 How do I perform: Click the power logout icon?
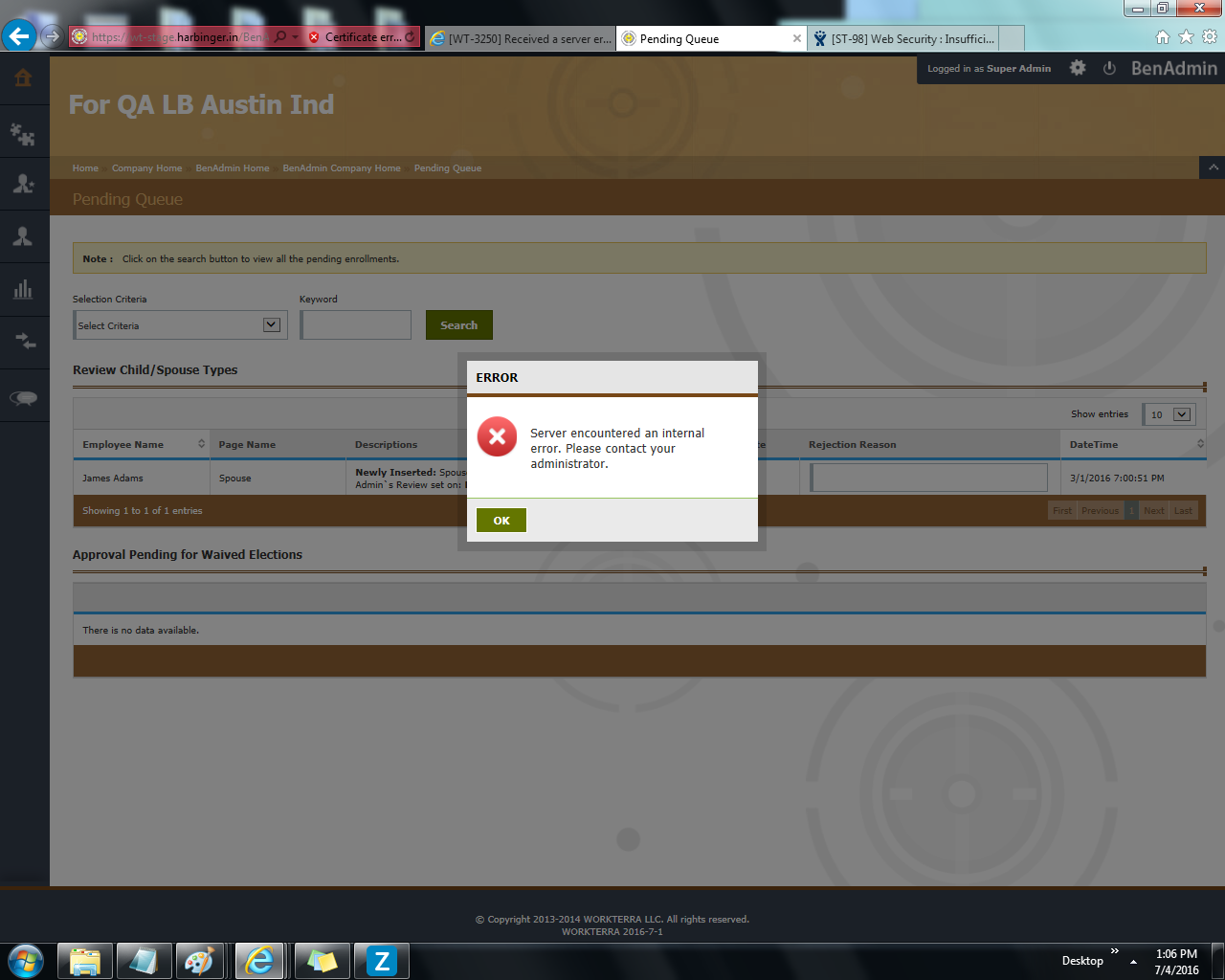pyautogui.click(x=1109, y=68)
